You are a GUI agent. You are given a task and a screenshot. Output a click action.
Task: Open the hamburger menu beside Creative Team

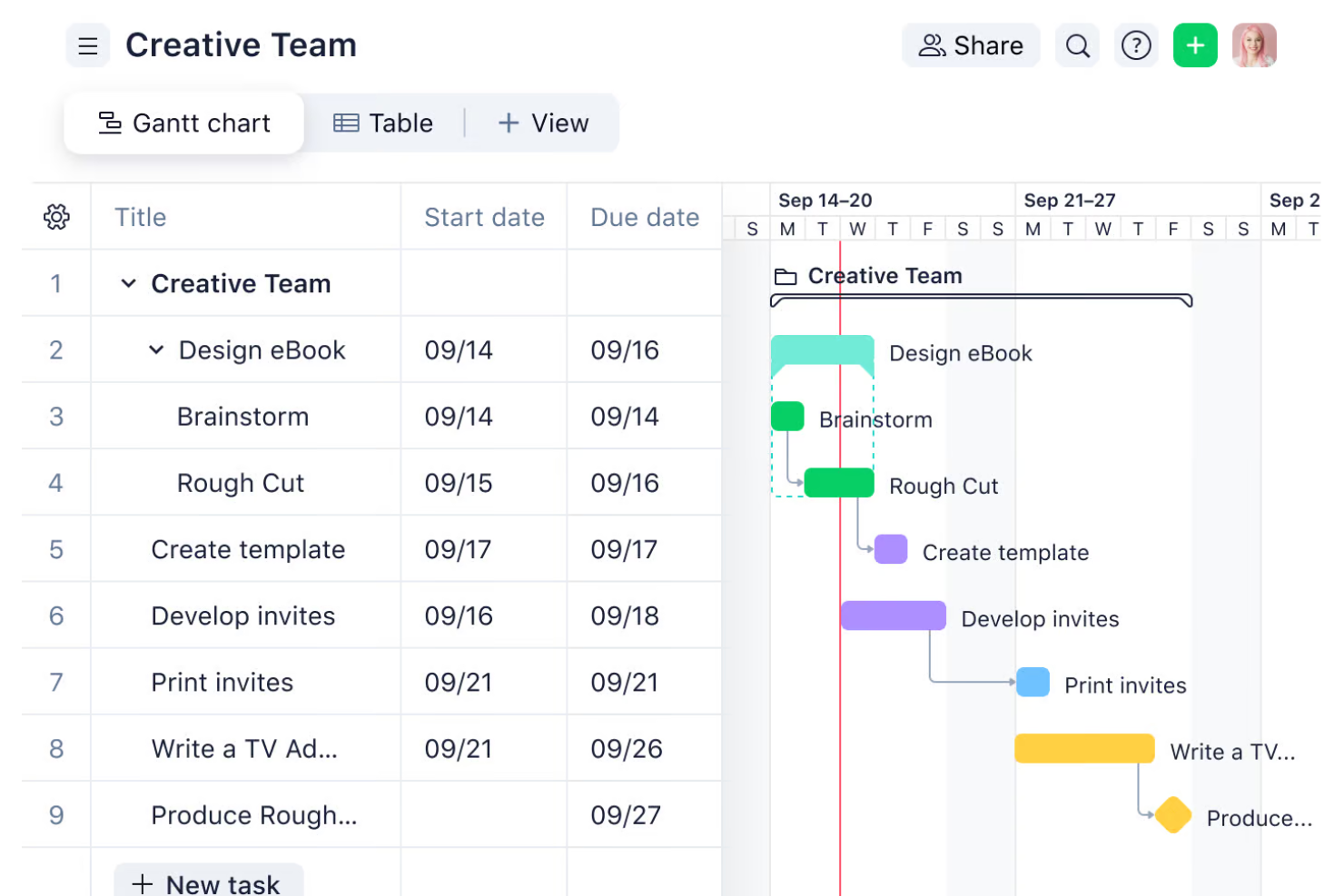[88, 44]
